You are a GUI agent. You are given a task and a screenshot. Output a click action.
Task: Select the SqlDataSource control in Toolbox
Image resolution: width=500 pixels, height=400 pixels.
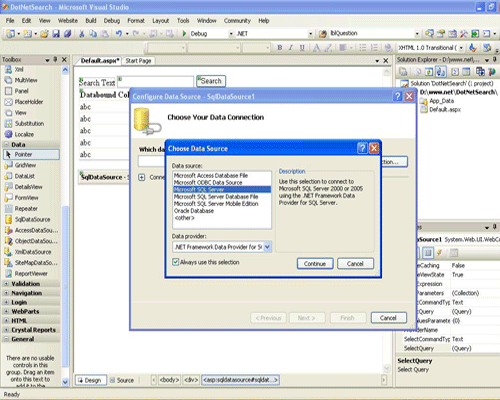click(x=32, y=219)
